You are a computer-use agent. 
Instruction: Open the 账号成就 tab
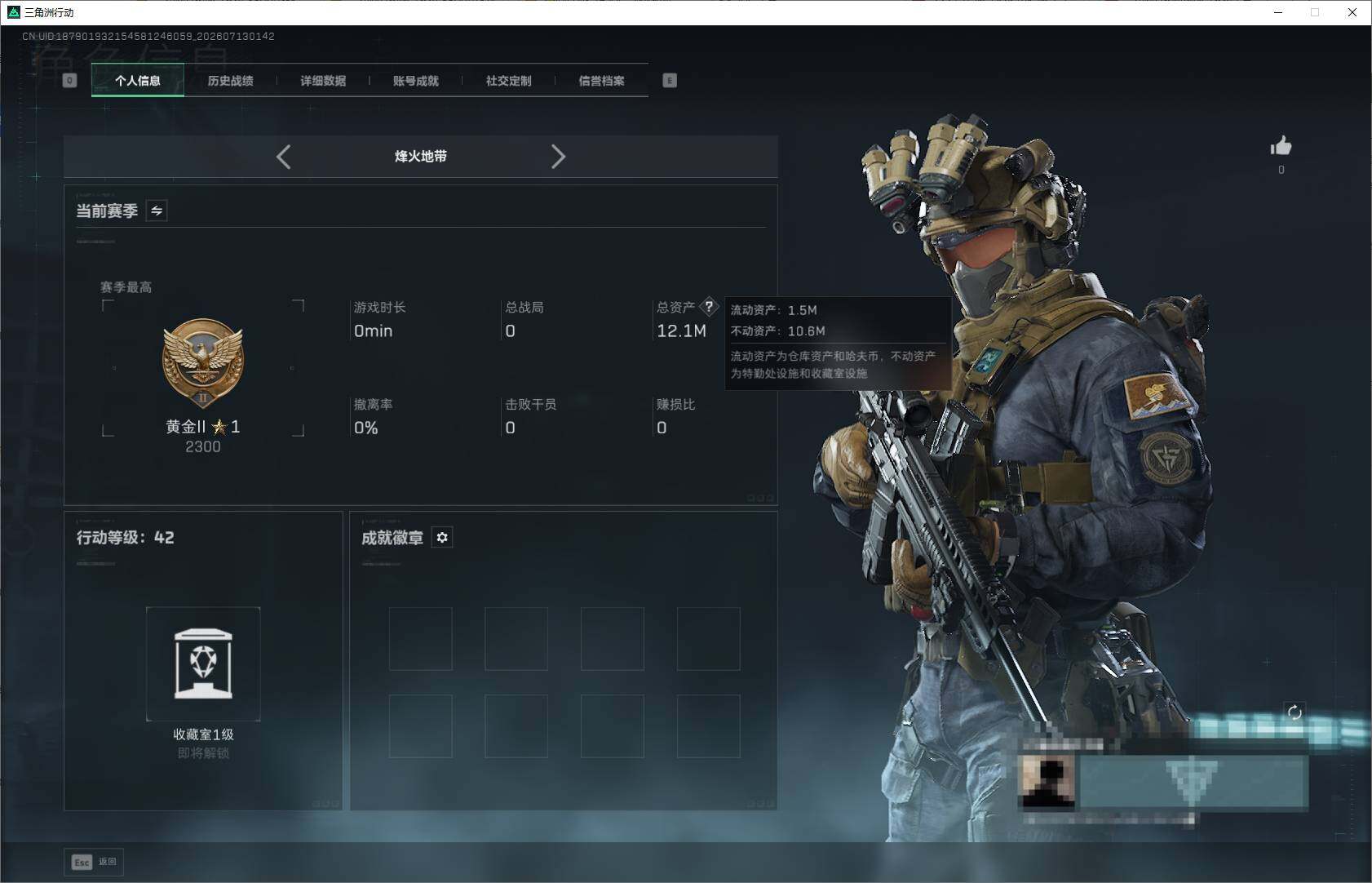point(416,81)
